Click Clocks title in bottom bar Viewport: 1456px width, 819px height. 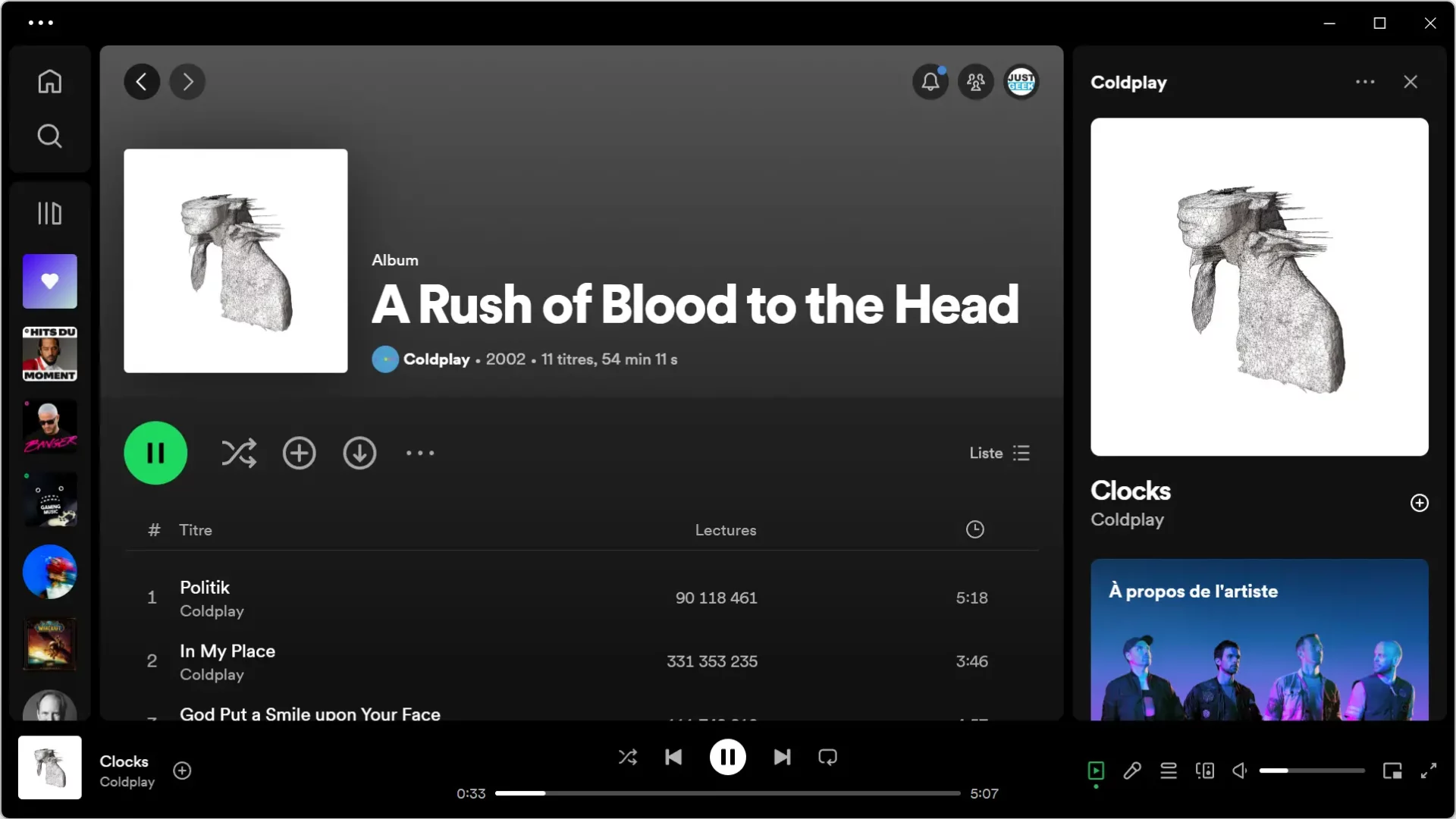[x=124, y=761]
